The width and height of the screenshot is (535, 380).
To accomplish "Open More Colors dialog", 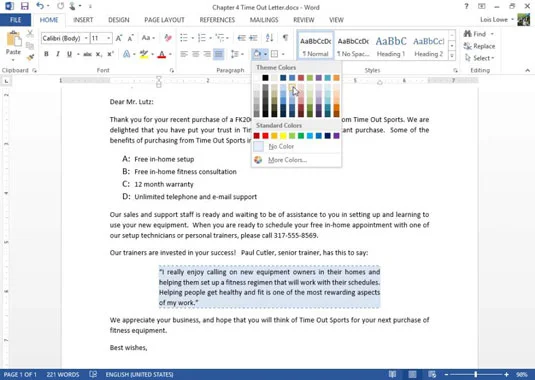I will coord(296,160).
